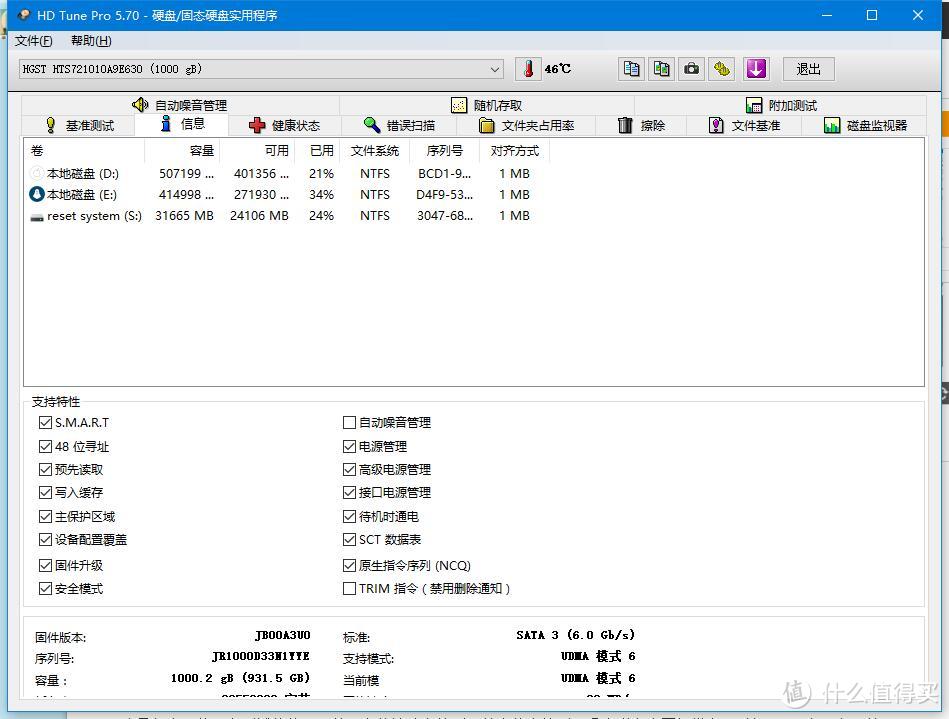Open the drive selection dropdown
The height and width of the screenshot is (719, 949).
[261, 69]
